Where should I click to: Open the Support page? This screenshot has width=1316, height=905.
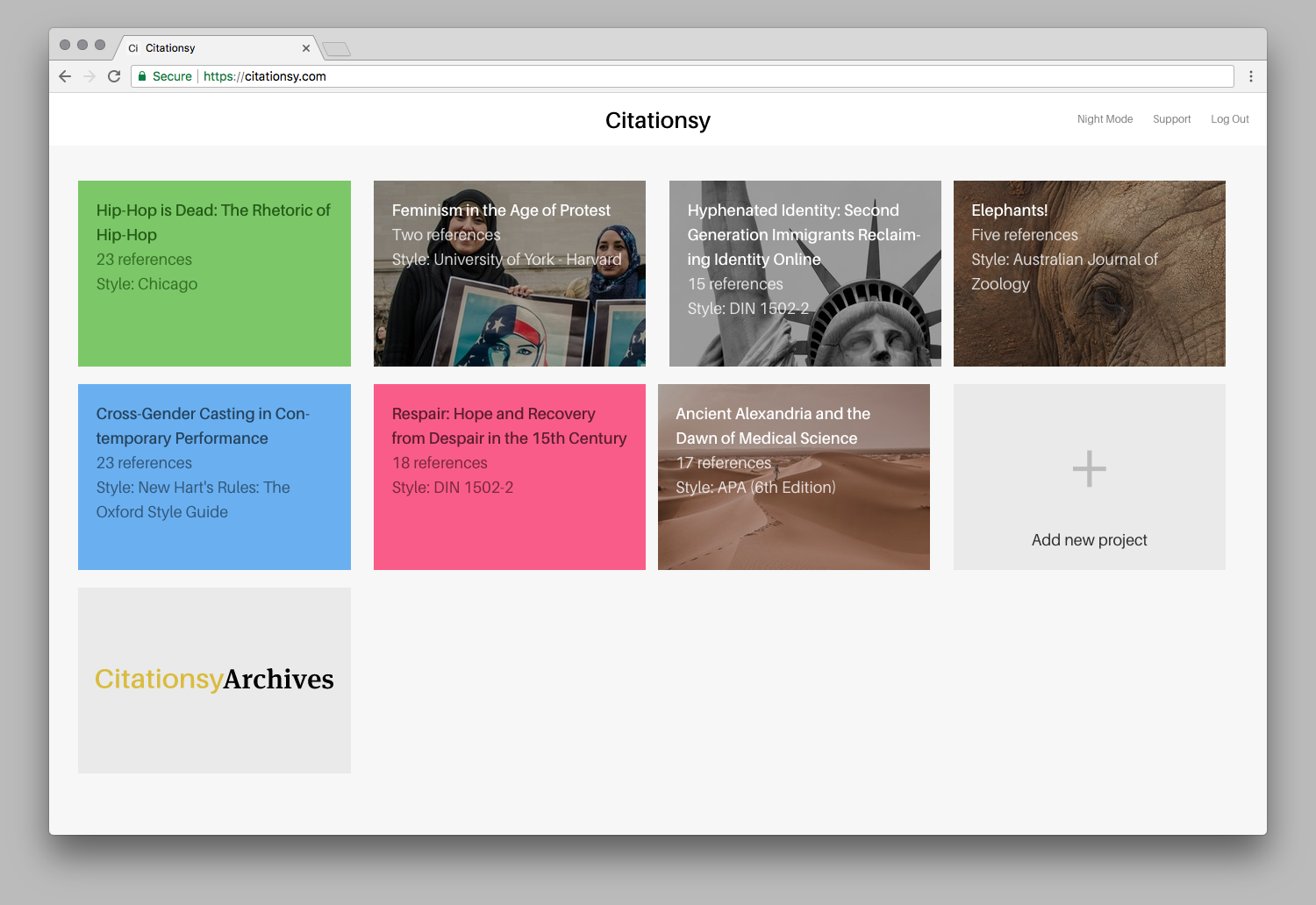tap(1171, 119)
